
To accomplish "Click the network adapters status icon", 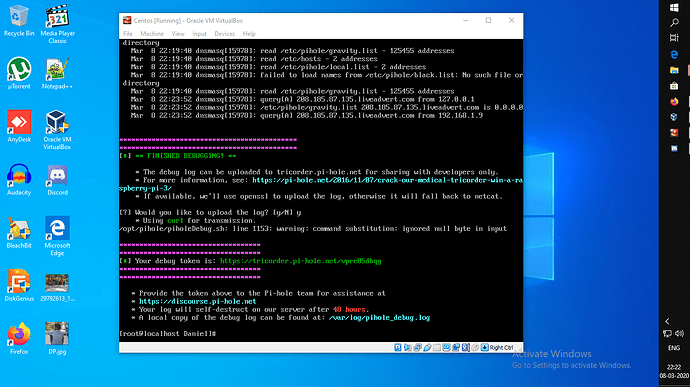I will (x=417, y=347).
